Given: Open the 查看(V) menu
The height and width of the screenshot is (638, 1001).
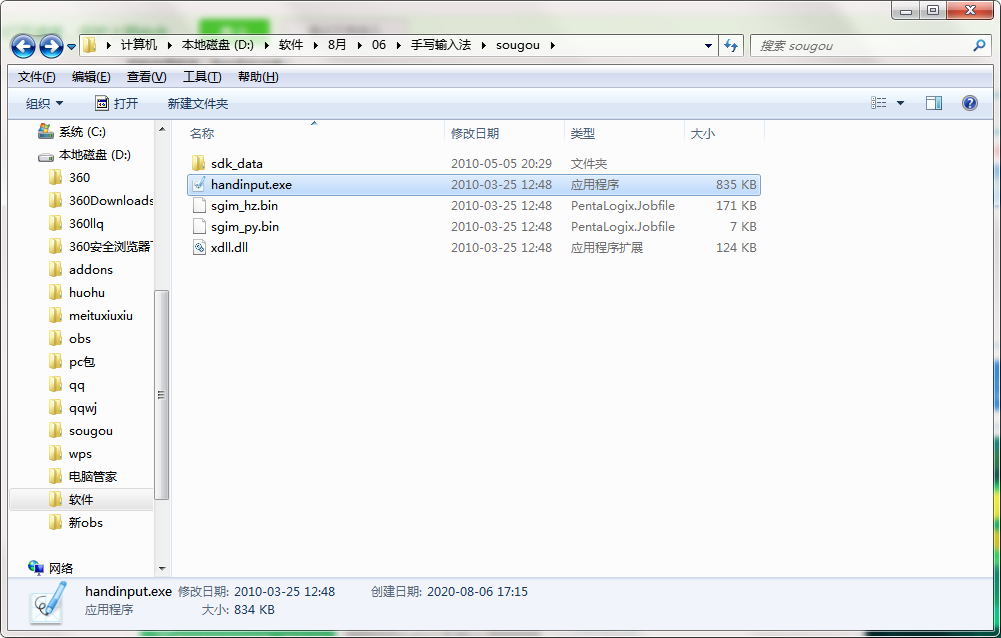Looking at the screenshot, I should pyautogui.click(x=146, y=77).
